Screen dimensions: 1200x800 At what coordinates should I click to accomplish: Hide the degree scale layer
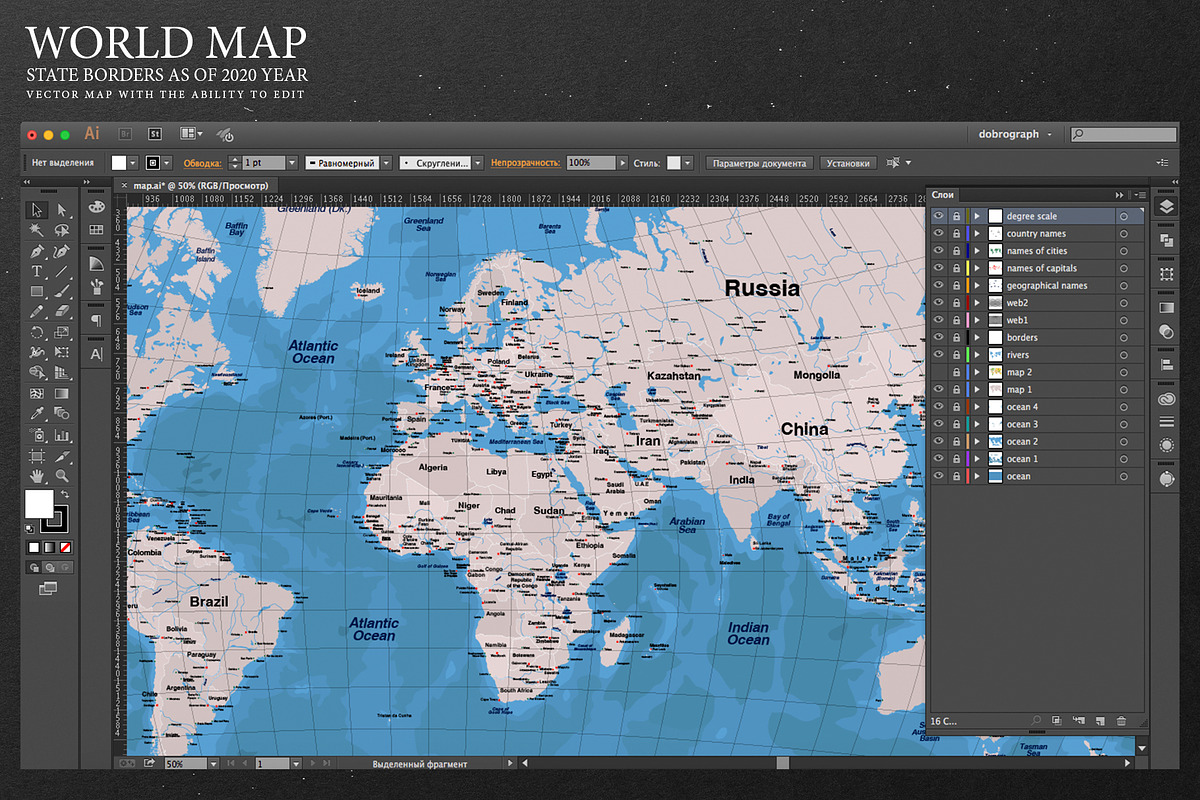[938, 216]
